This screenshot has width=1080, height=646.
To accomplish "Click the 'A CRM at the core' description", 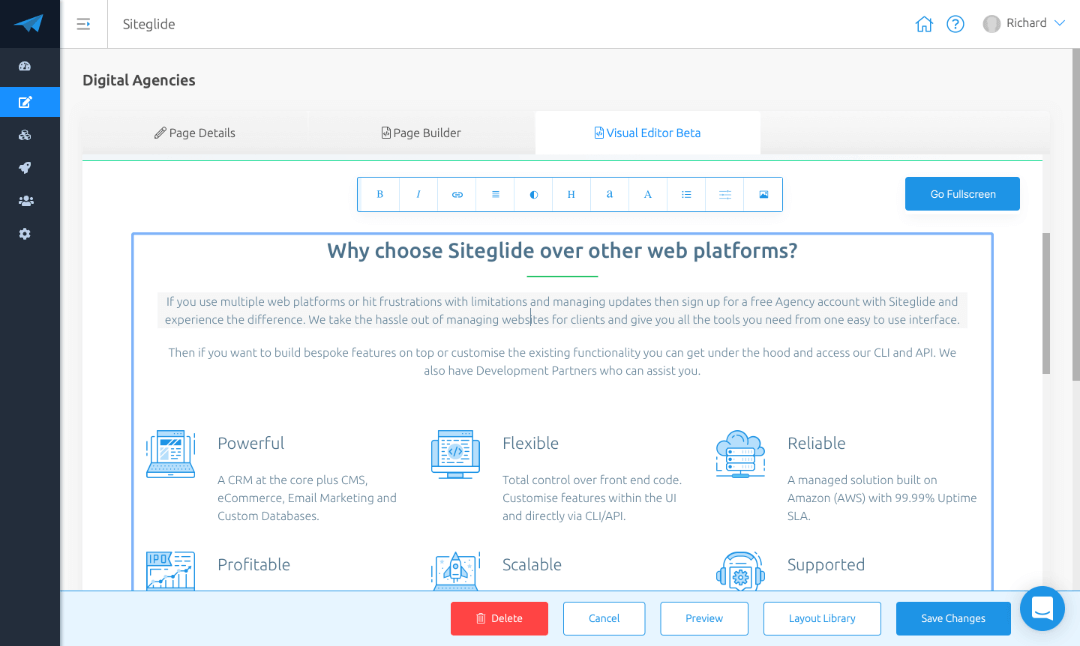I will (307, 498).
